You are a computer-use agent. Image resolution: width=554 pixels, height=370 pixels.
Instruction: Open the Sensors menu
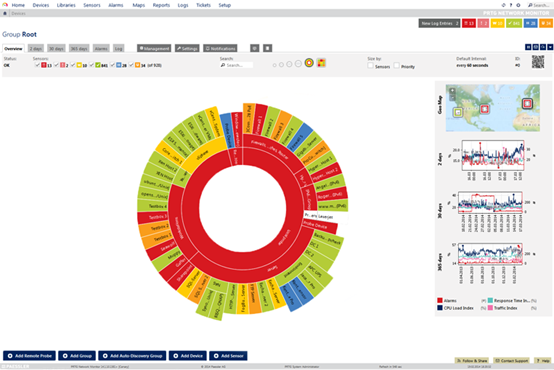(92, 5)
